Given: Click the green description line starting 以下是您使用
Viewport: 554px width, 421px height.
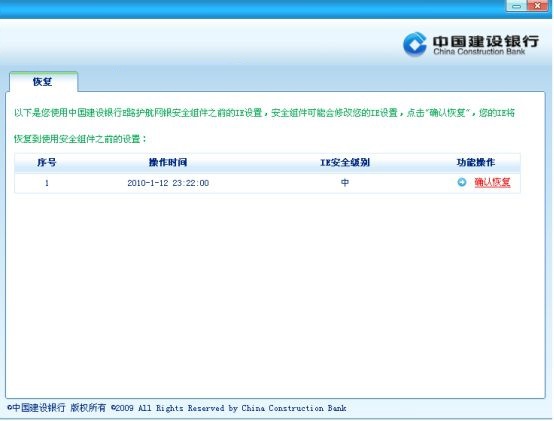Looking at the screenshot, I should 264,113.
